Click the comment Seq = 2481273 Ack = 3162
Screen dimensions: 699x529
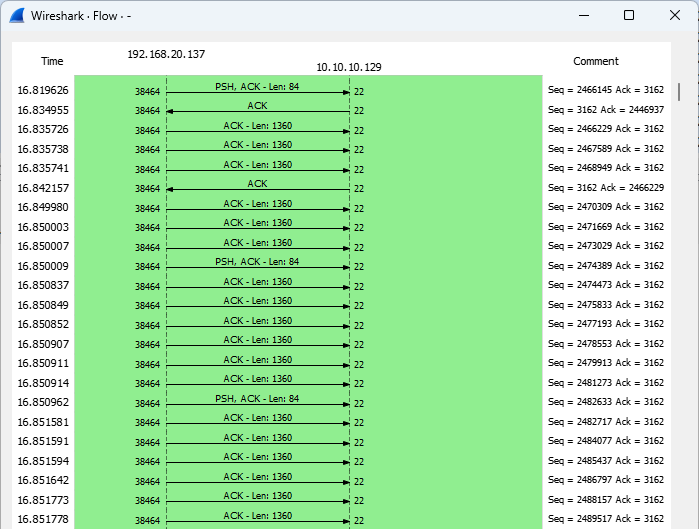[606, 382]
